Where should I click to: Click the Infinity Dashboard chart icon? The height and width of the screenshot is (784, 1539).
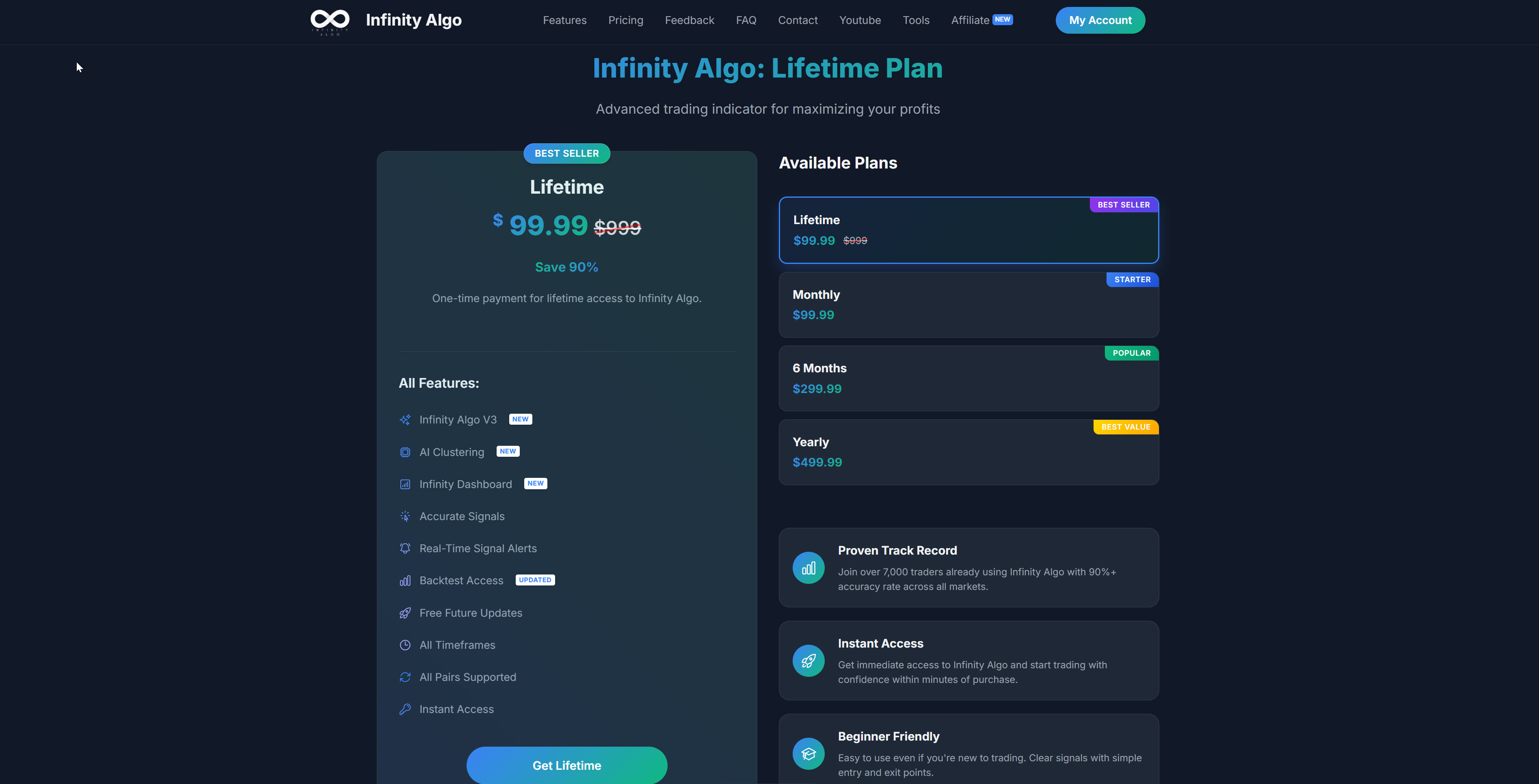tap(406, 485)
